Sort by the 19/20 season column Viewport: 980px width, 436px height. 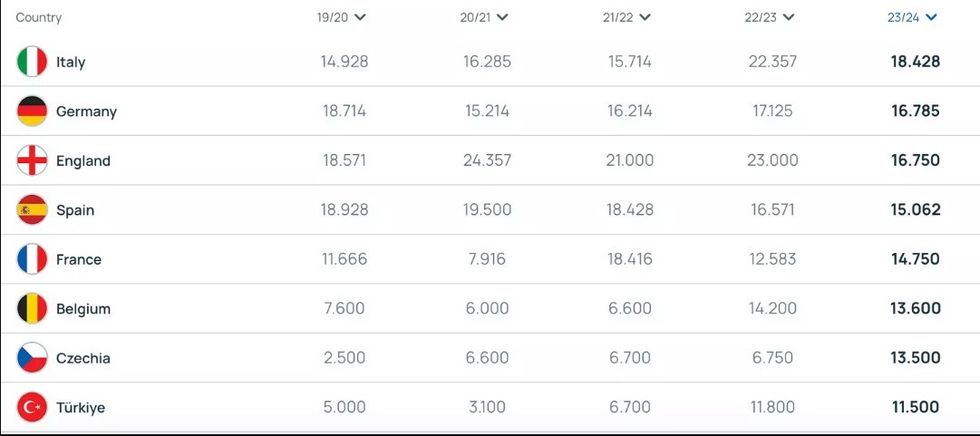click(x=340, y=17)
